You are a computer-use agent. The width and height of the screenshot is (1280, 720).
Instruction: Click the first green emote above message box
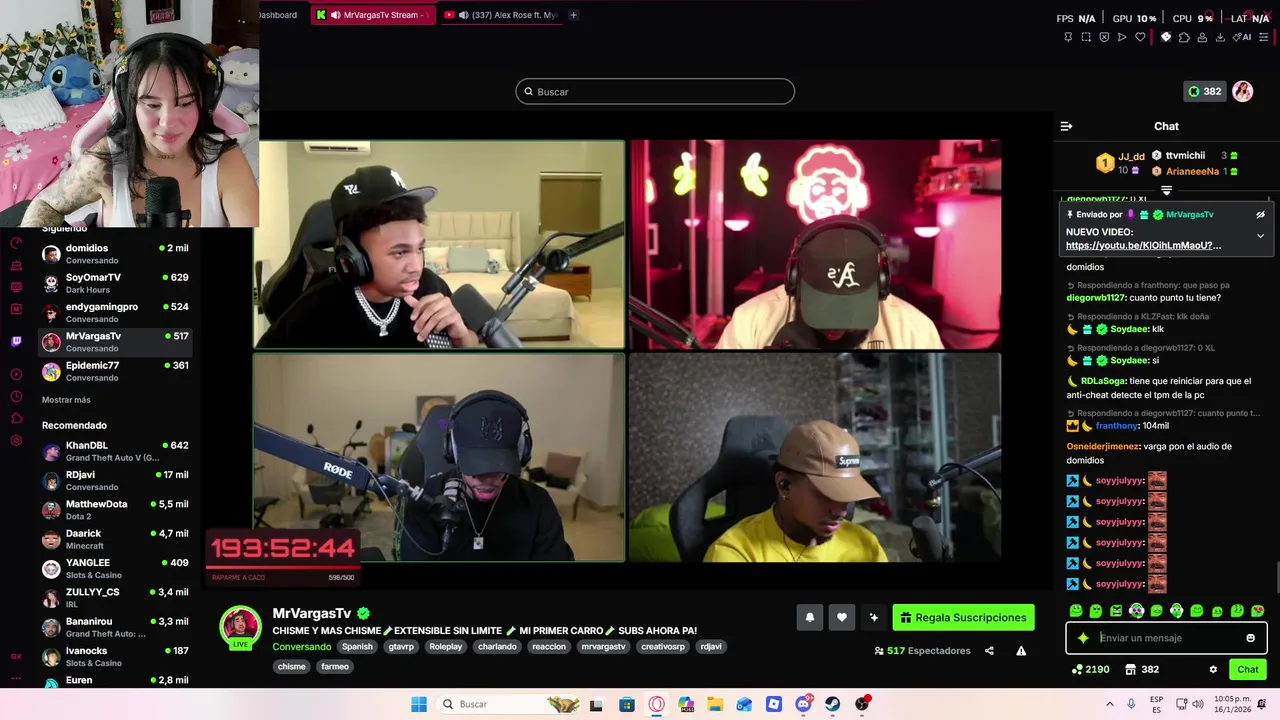point(1076,610)
